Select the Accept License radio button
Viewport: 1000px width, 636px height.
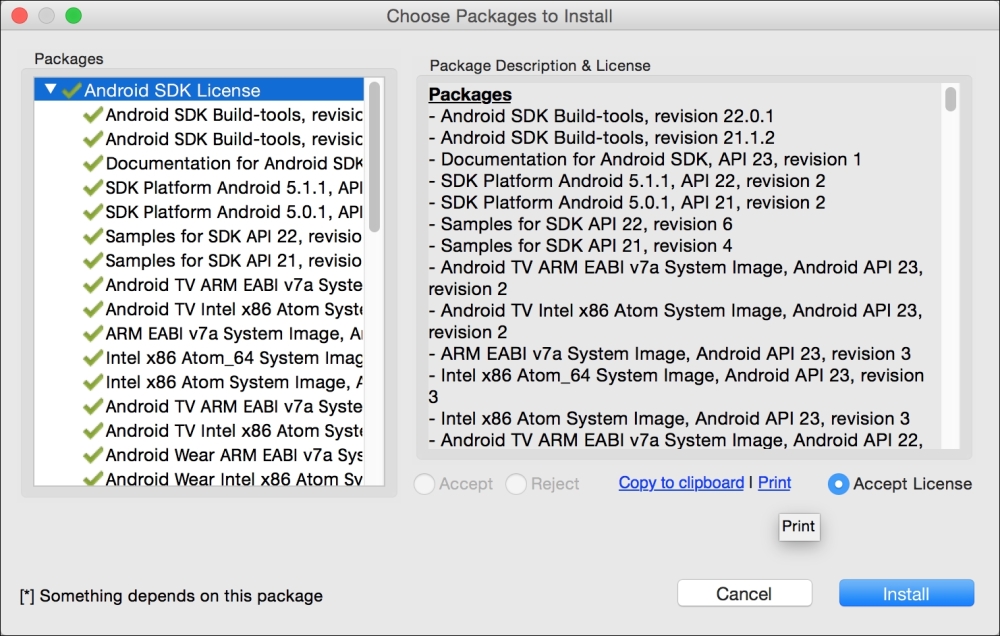[838, 484]
